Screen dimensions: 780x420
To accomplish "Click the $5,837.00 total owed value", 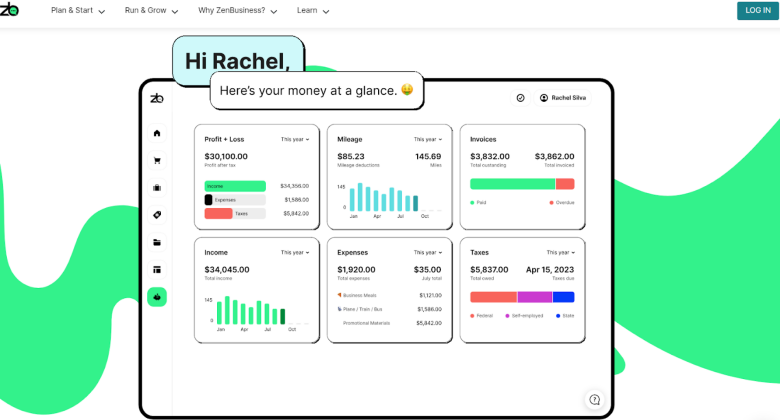I will 489,270.
